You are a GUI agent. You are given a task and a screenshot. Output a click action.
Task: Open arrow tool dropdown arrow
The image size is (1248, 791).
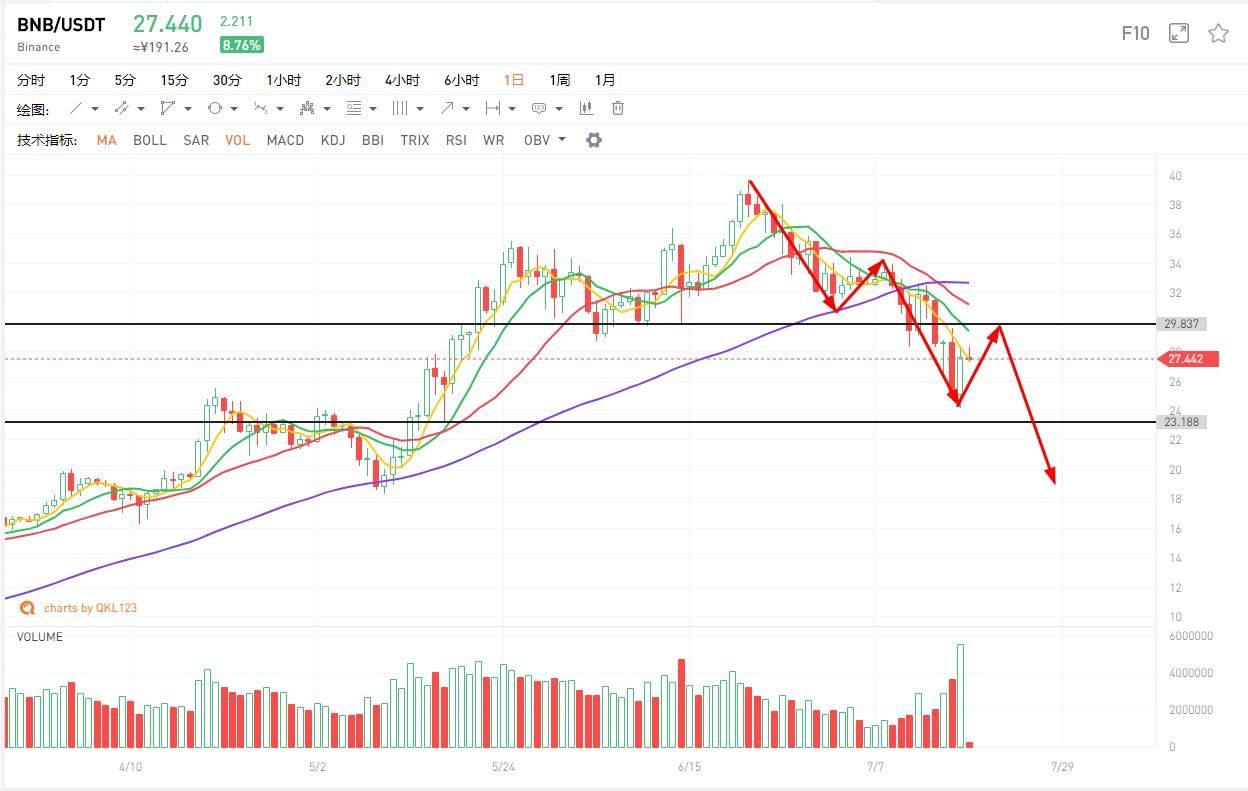466,109
